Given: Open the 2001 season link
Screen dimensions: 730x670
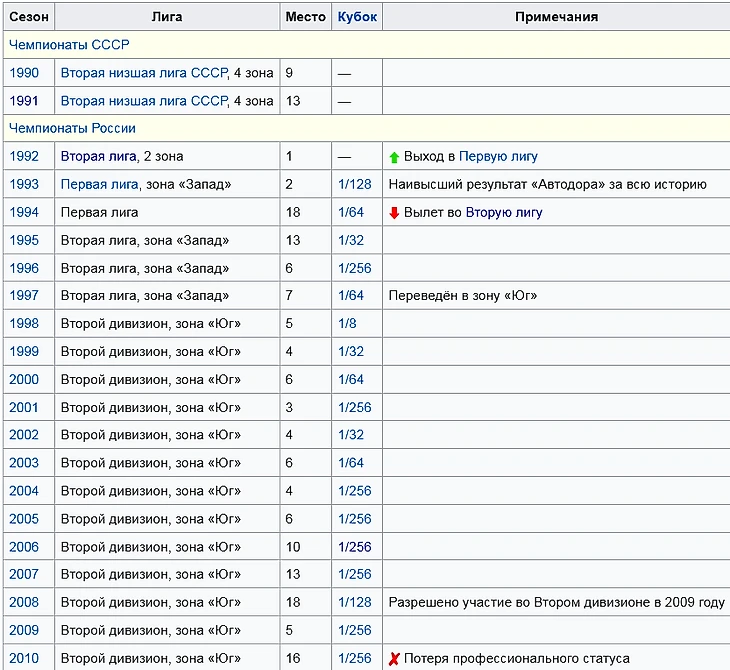Looking at the screenshot, I should click(x=24, y=407).
